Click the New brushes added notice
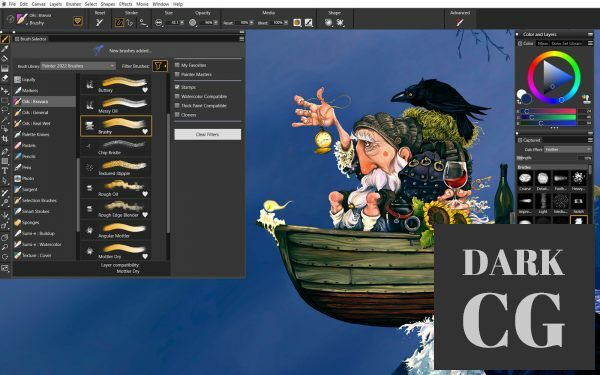600x375 pixels. point(130,51)
